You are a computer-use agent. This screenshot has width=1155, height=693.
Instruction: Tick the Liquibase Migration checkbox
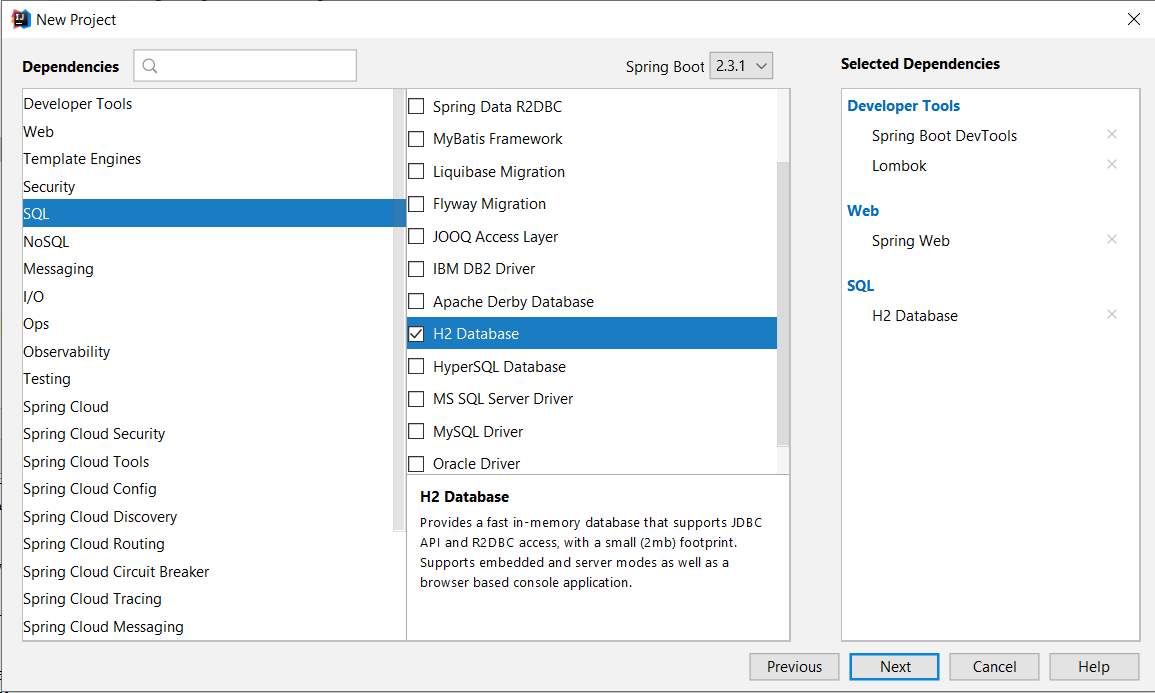[x=416, y=172]
